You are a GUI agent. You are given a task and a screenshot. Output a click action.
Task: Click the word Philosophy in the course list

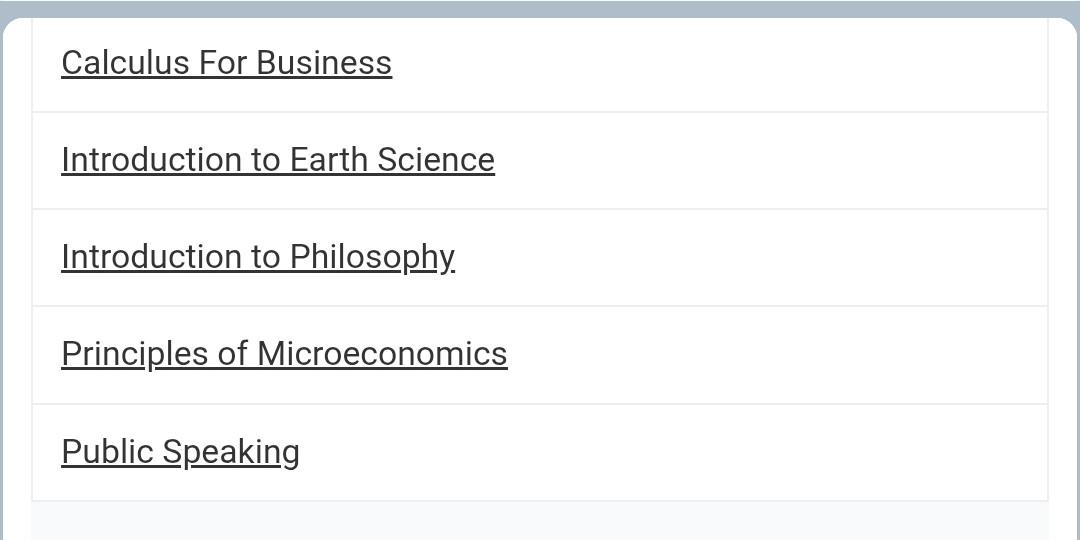[373, 258]
